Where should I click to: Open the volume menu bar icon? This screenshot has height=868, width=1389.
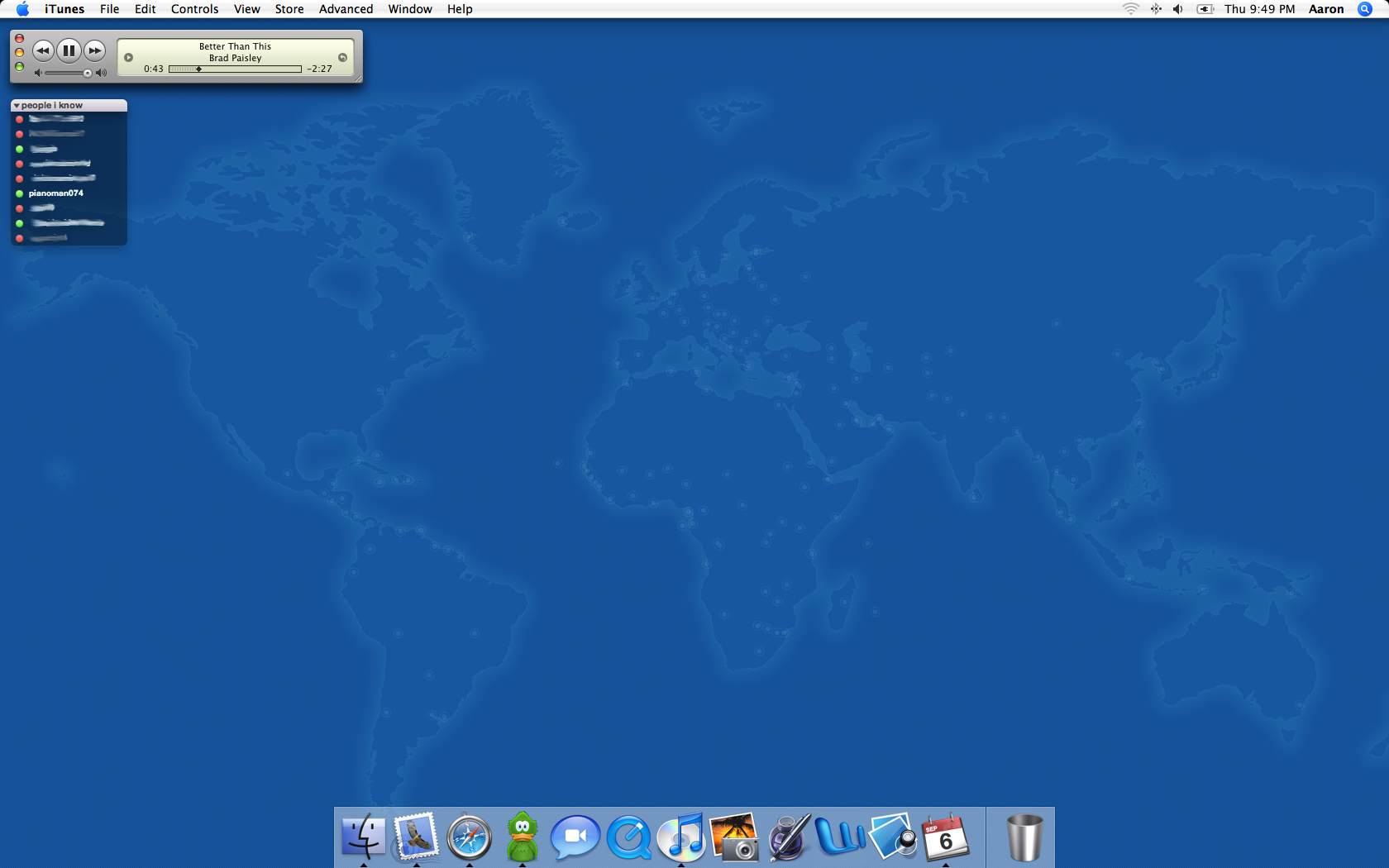(x=1178, y=9)
